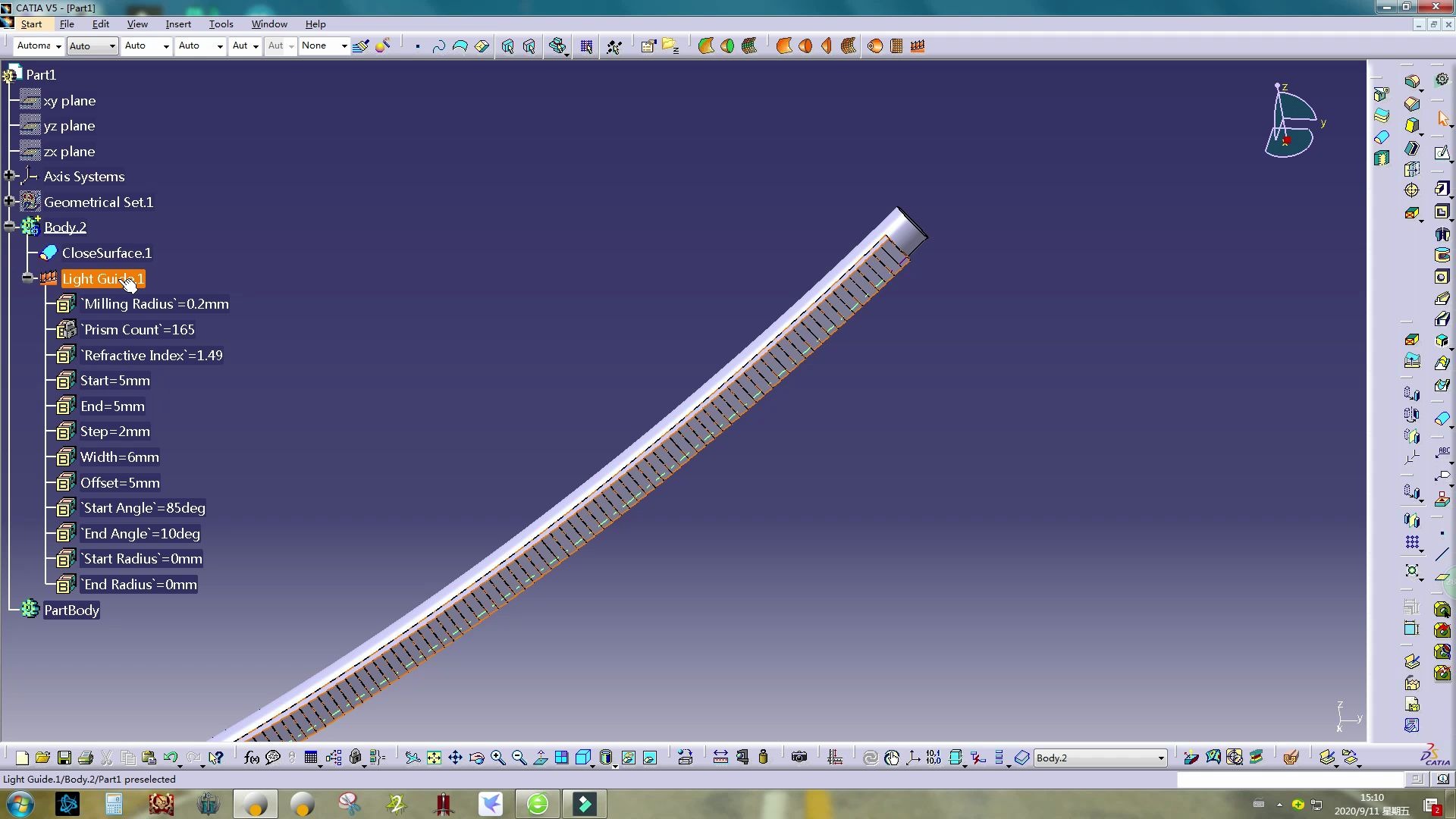The height and width of the screenshot is (819, 1456).
Task: Open the Formula f(x) tool
Action: (x=252, y=758)
